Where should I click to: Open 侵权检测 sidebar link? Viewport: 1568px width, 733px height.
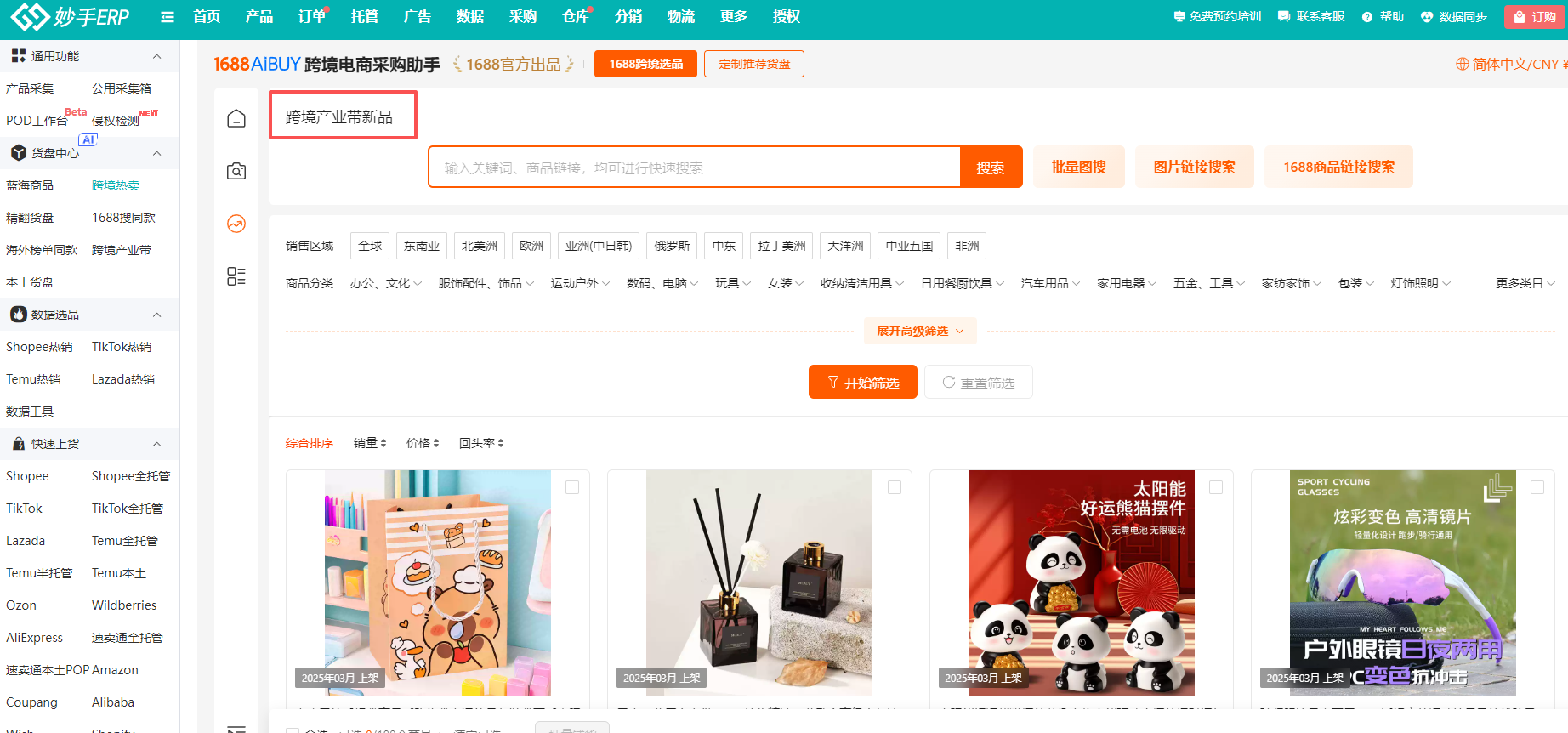[116, 121]
